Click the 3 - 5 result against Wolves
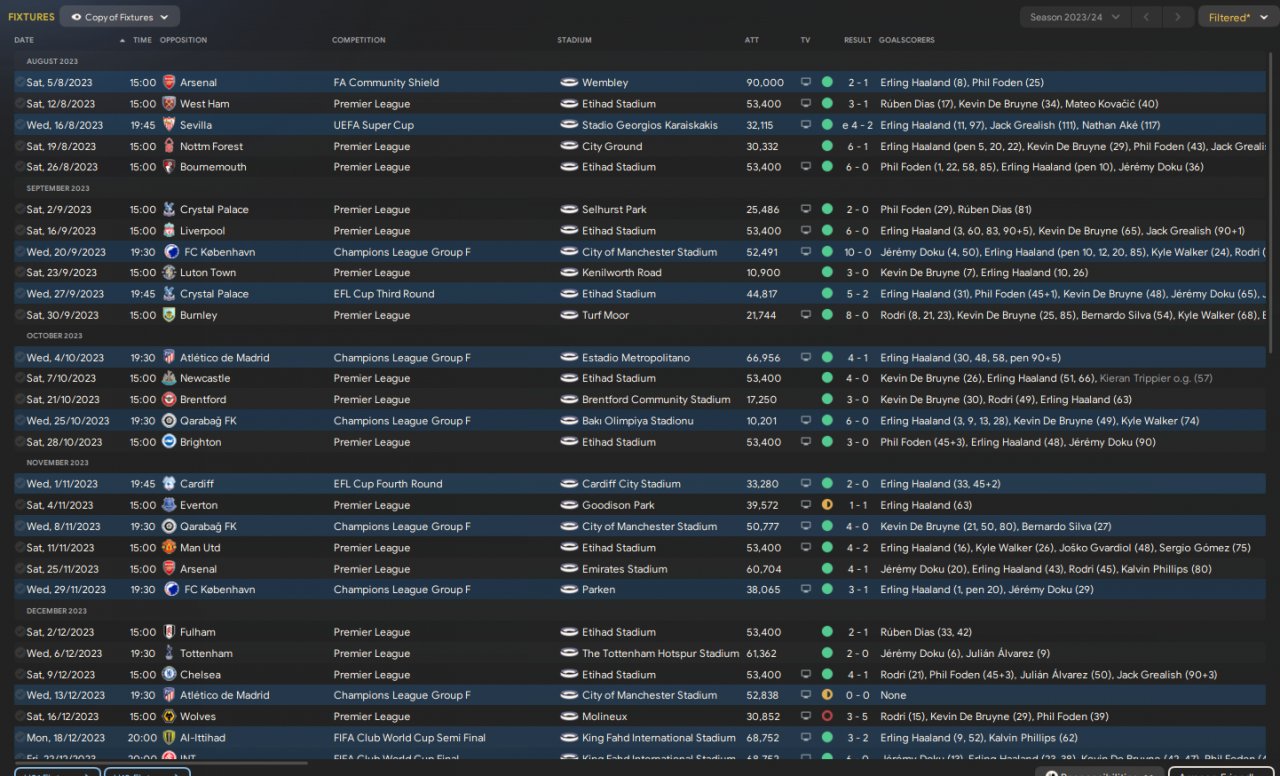The height and width of the screenshot is (776, 1280). (860, 717)
